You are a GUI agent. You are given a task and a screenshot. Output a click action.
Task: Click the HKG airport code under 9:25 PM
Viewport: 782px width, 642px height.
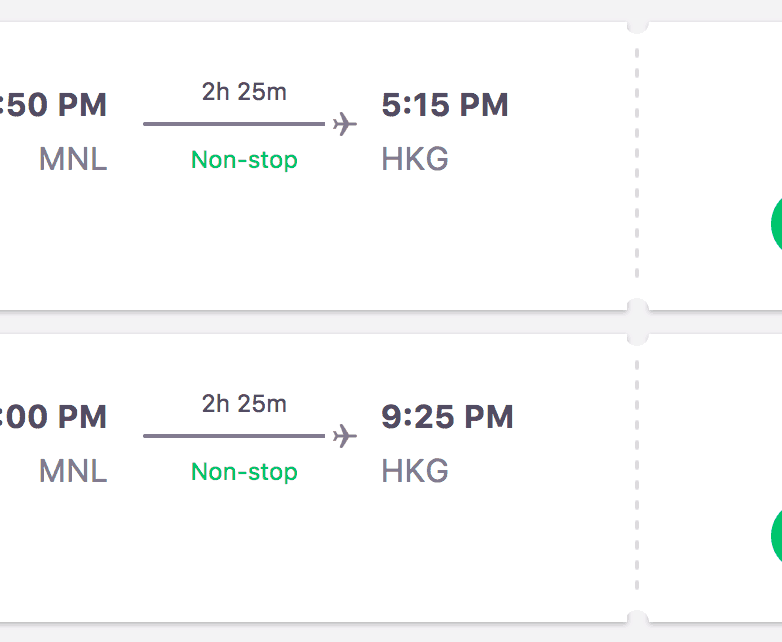click(415, 471)
